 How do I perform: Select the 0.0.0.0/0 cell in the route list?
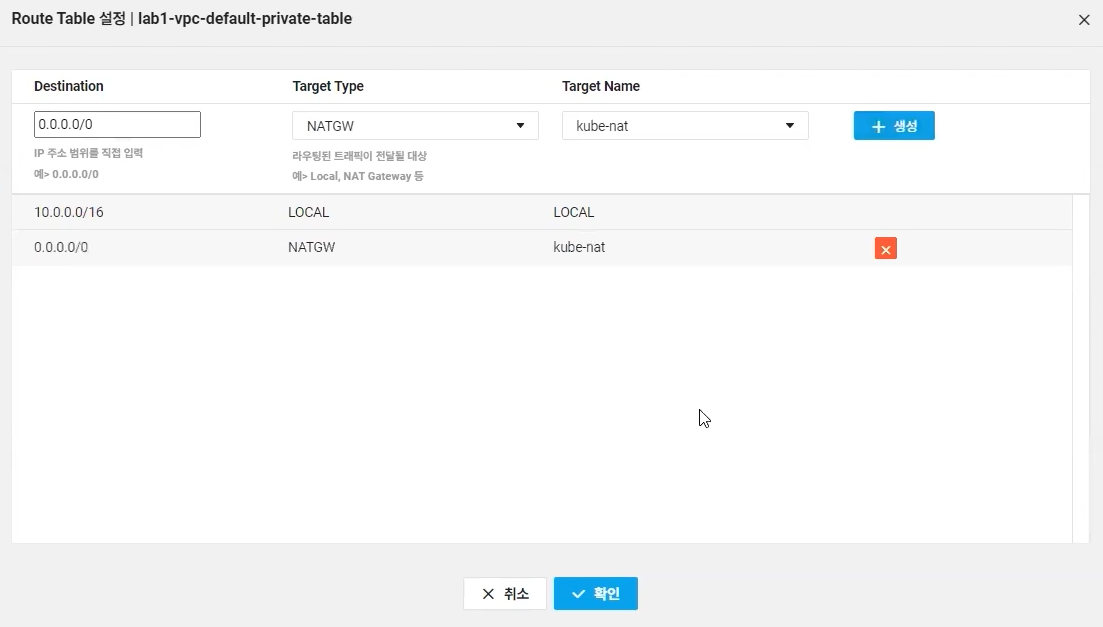[61, 247]
